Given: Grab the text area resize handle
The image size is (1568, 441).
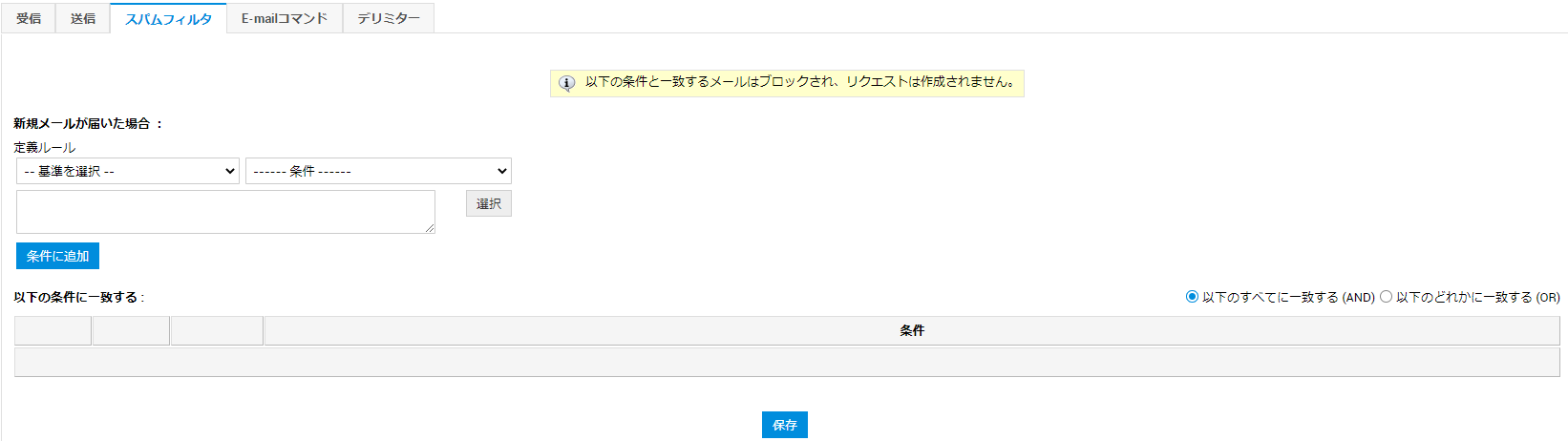Looking at the screenshot, I should pyautogui.click(x=430, y=228).
